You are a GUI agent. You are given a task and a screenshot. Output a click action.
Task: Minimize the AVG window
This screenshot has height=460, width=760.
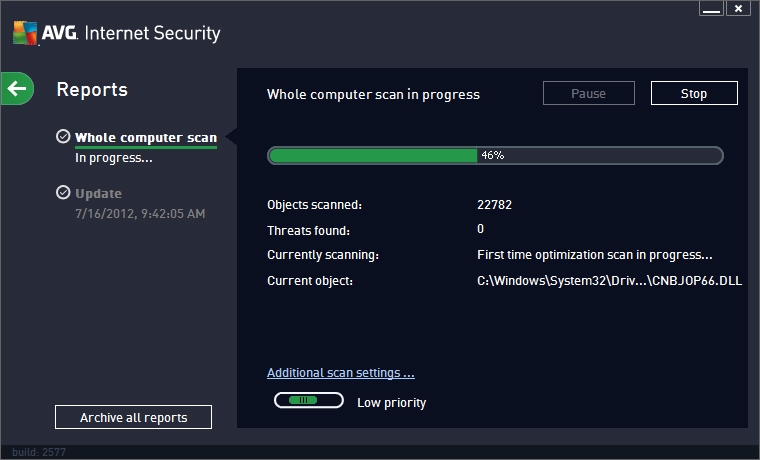tap(711, 8)
